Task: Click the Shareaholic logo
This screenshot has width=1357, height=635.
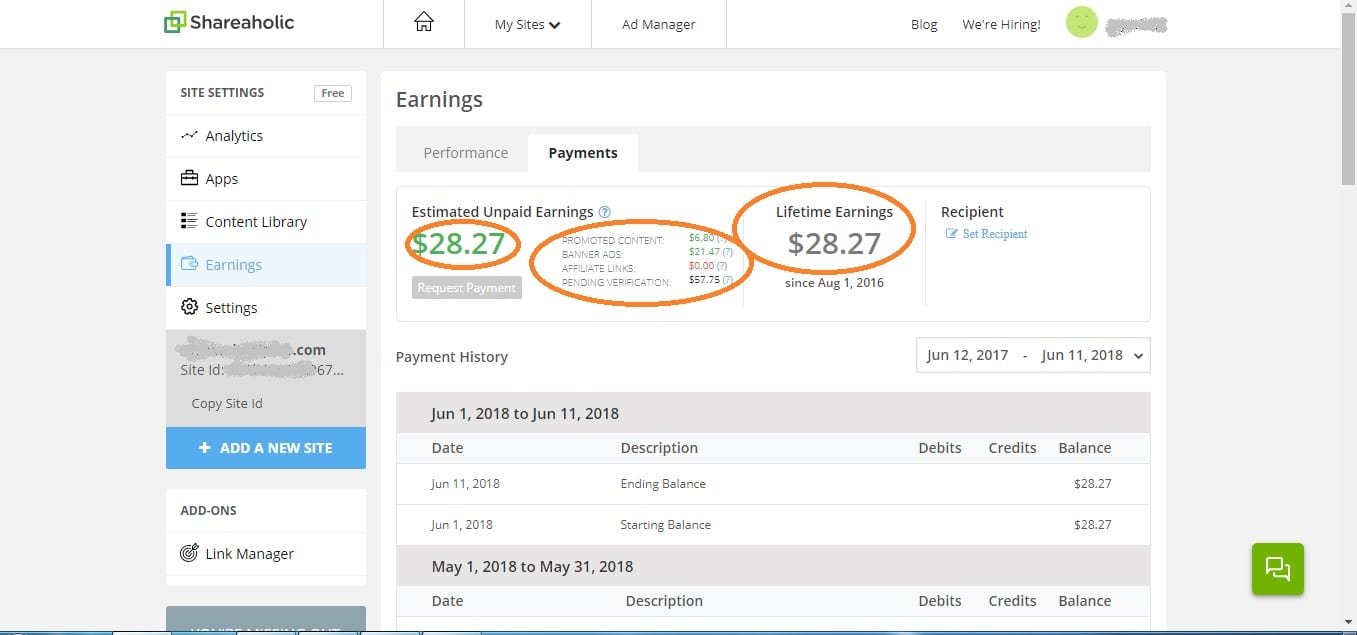Action: pyautogui.click(x=229, y=22)
